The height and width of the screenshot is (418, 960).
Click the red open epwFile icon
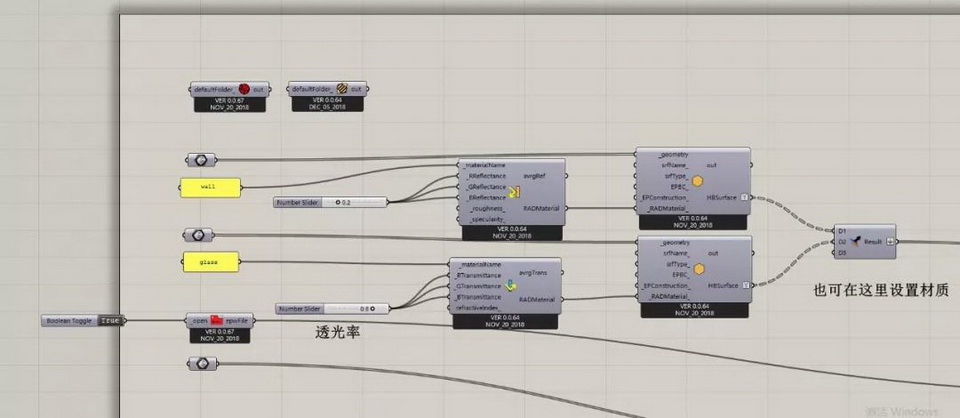click(x=216, y=321)
